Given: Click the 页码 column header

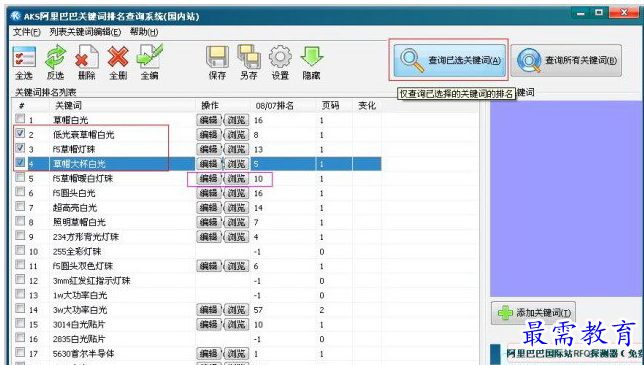Looking at the screenshot, I should (x=330, y=106).
